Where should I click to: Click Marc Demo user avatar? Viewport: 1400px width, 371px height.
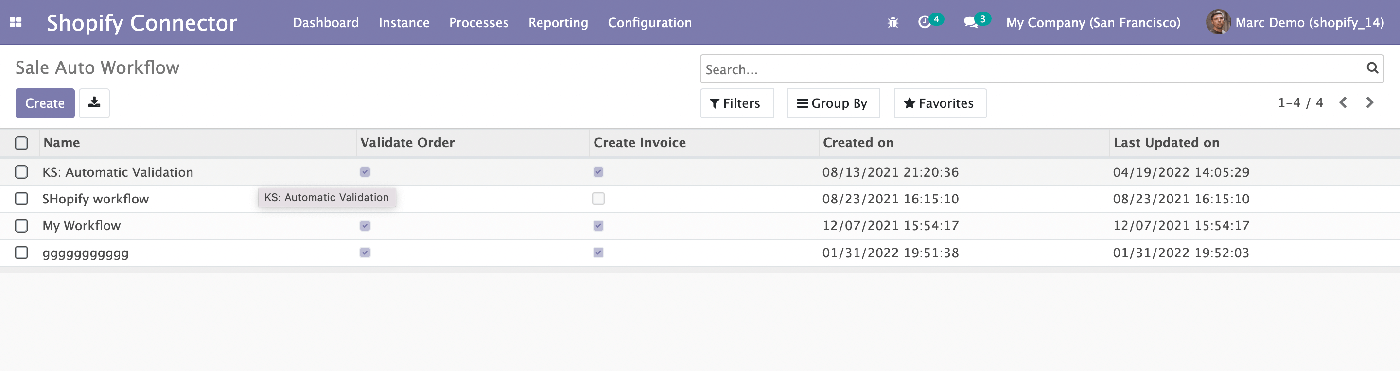[x=1218, y=22]
